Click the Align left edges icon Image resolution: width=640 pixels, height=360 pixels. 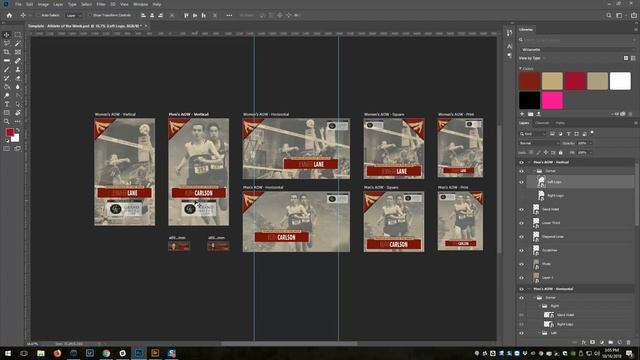[143, 16]
